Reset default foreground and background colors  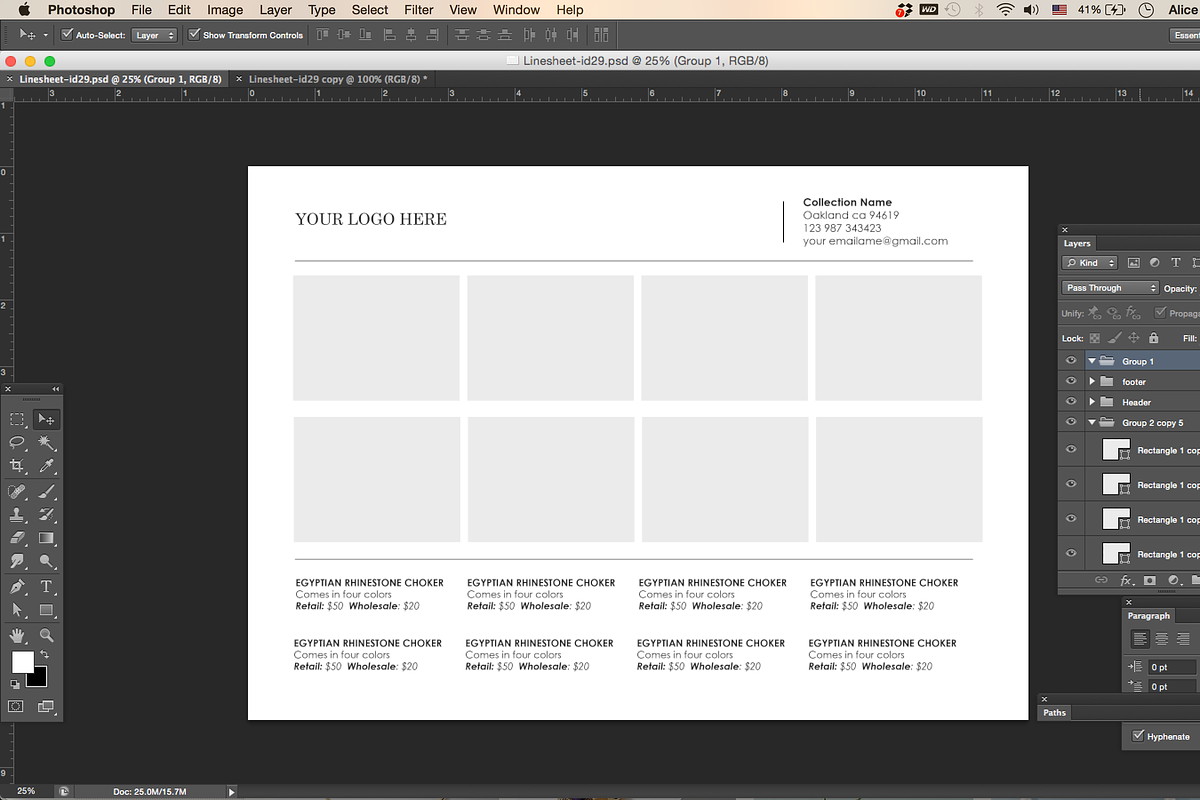pos(15,684)
